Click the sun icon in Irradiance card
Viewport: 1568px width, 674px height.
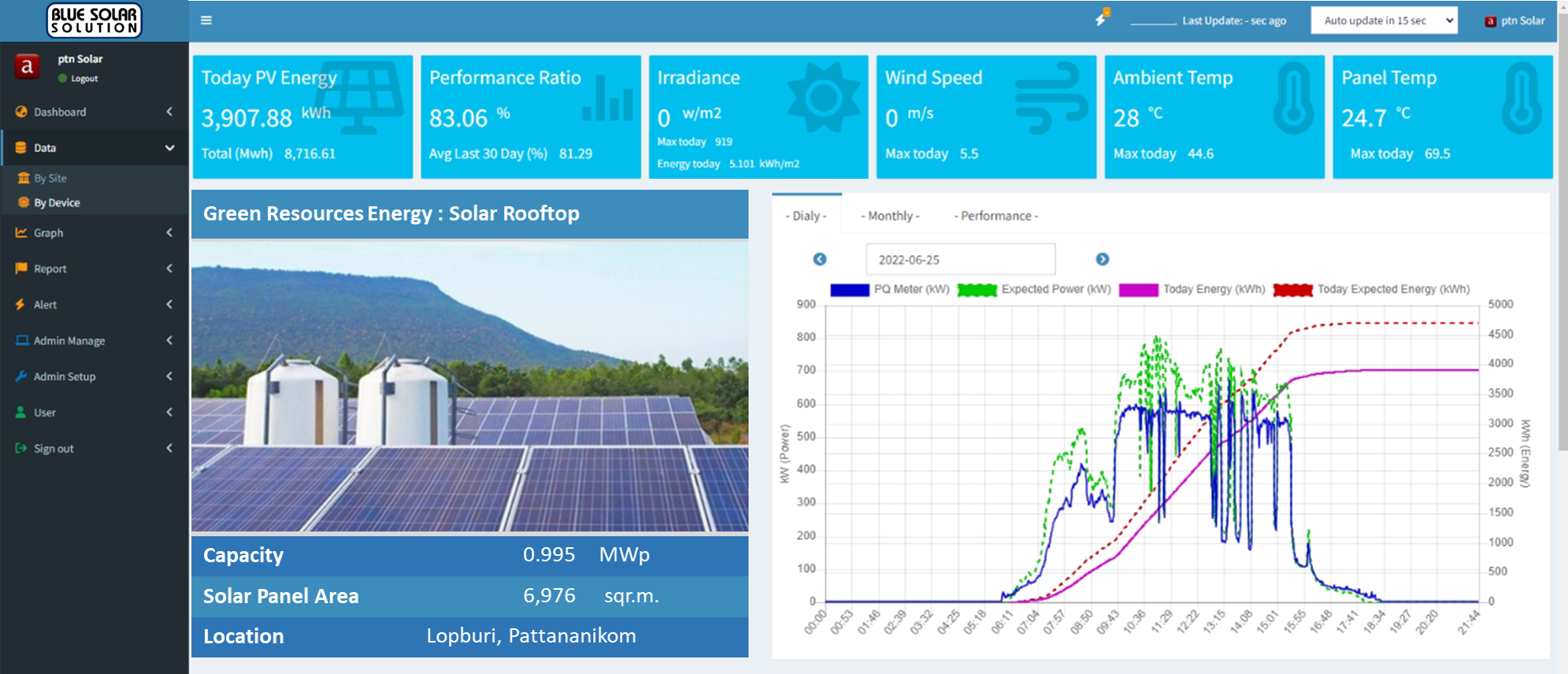(x=824, y=98)
